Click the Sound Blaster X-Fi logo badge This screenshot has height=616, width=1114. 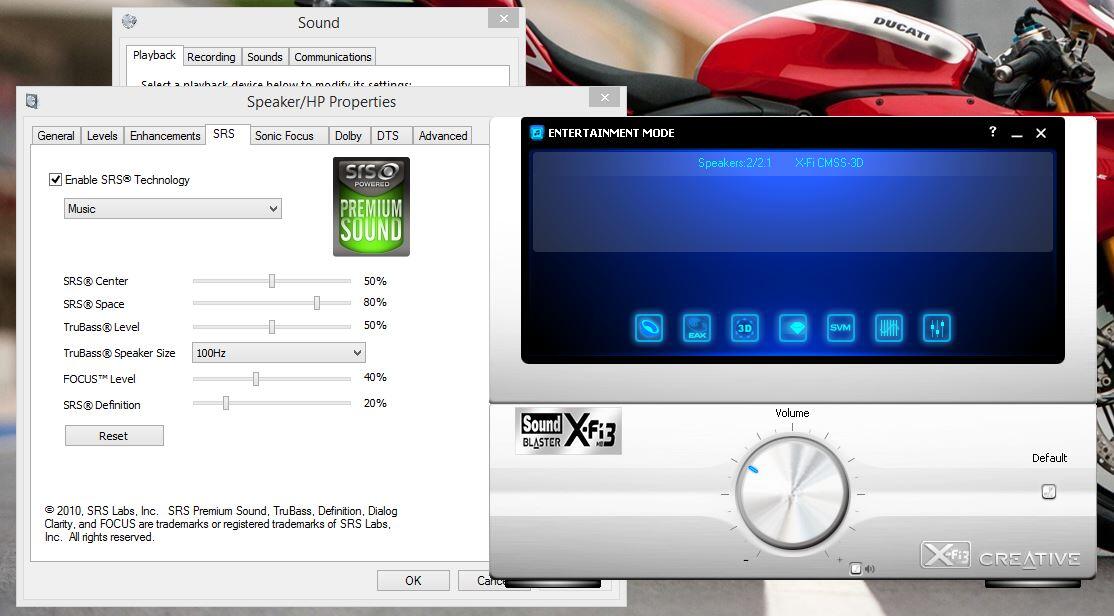(x=568, y=431)
